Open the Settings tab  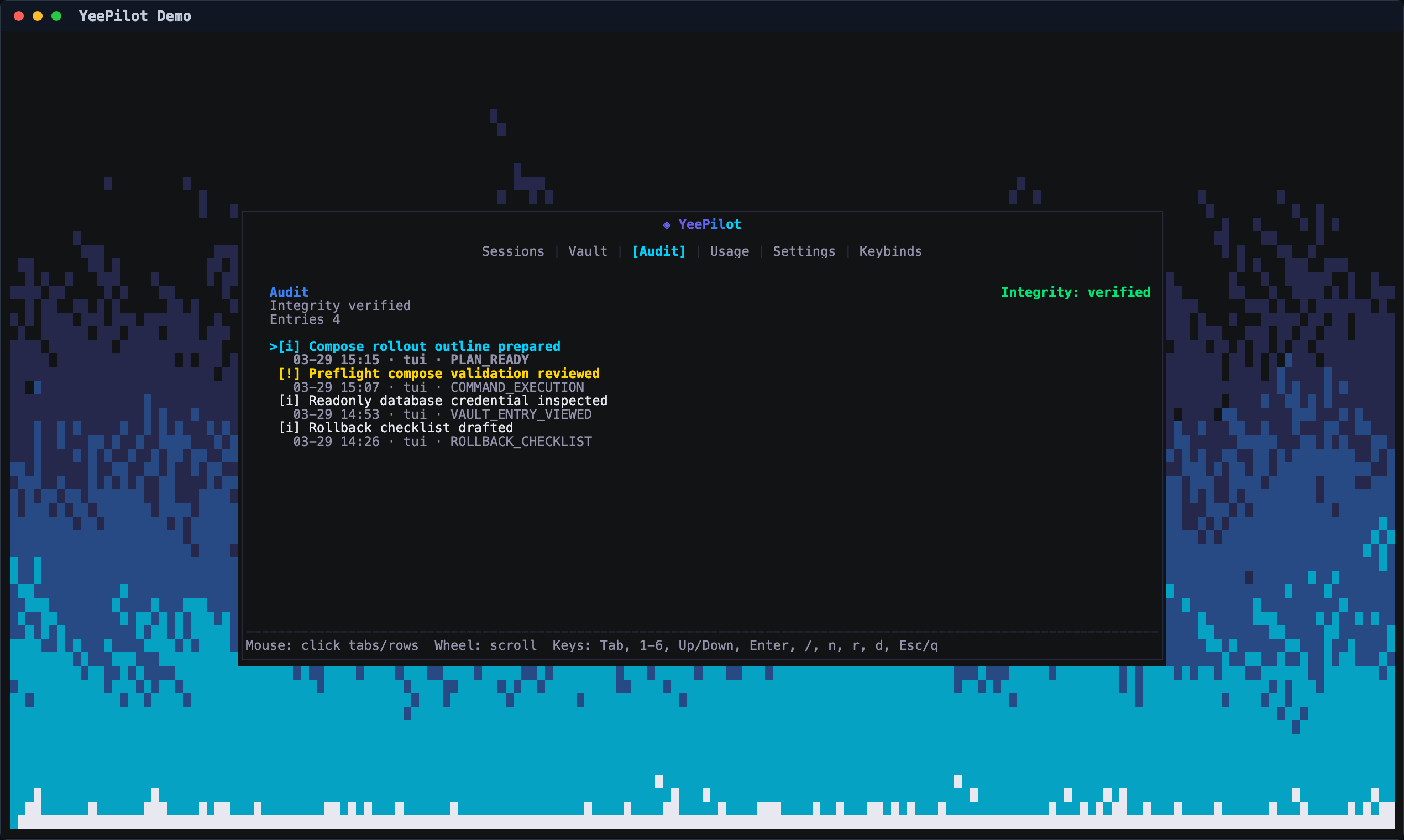pyautogui.click(x=804, y=251)
